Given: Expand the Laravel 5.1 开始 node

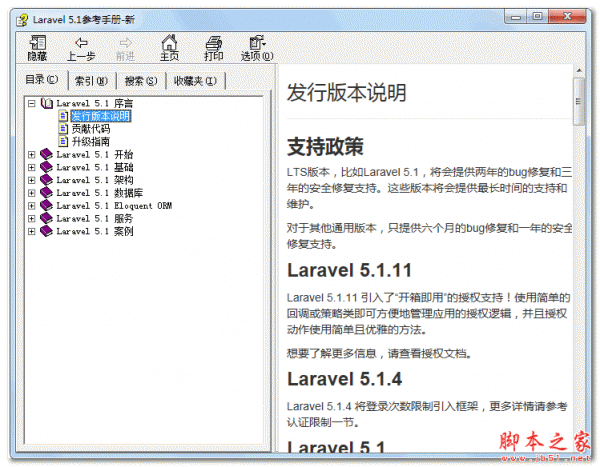Looking at the screenshot, I should 32,155.
